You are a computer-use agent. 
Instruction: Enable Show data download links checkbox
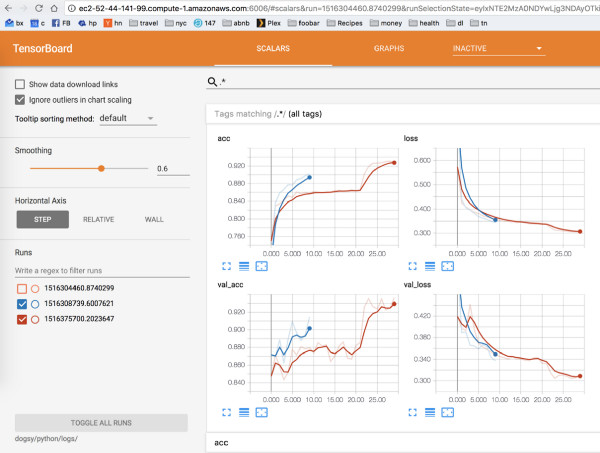pos(21,84)
